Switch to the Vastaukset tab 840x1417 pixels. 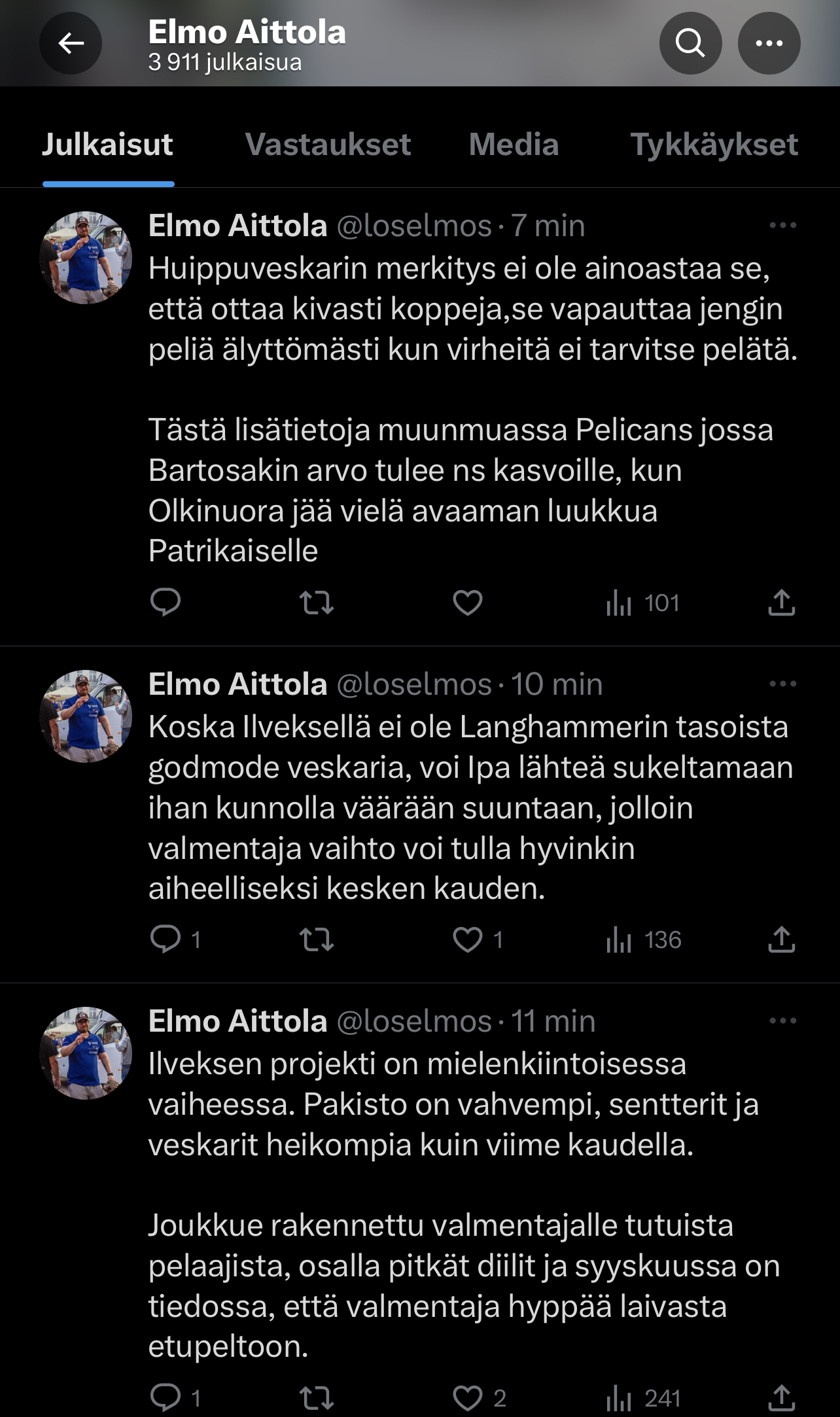tap(328, 145)
